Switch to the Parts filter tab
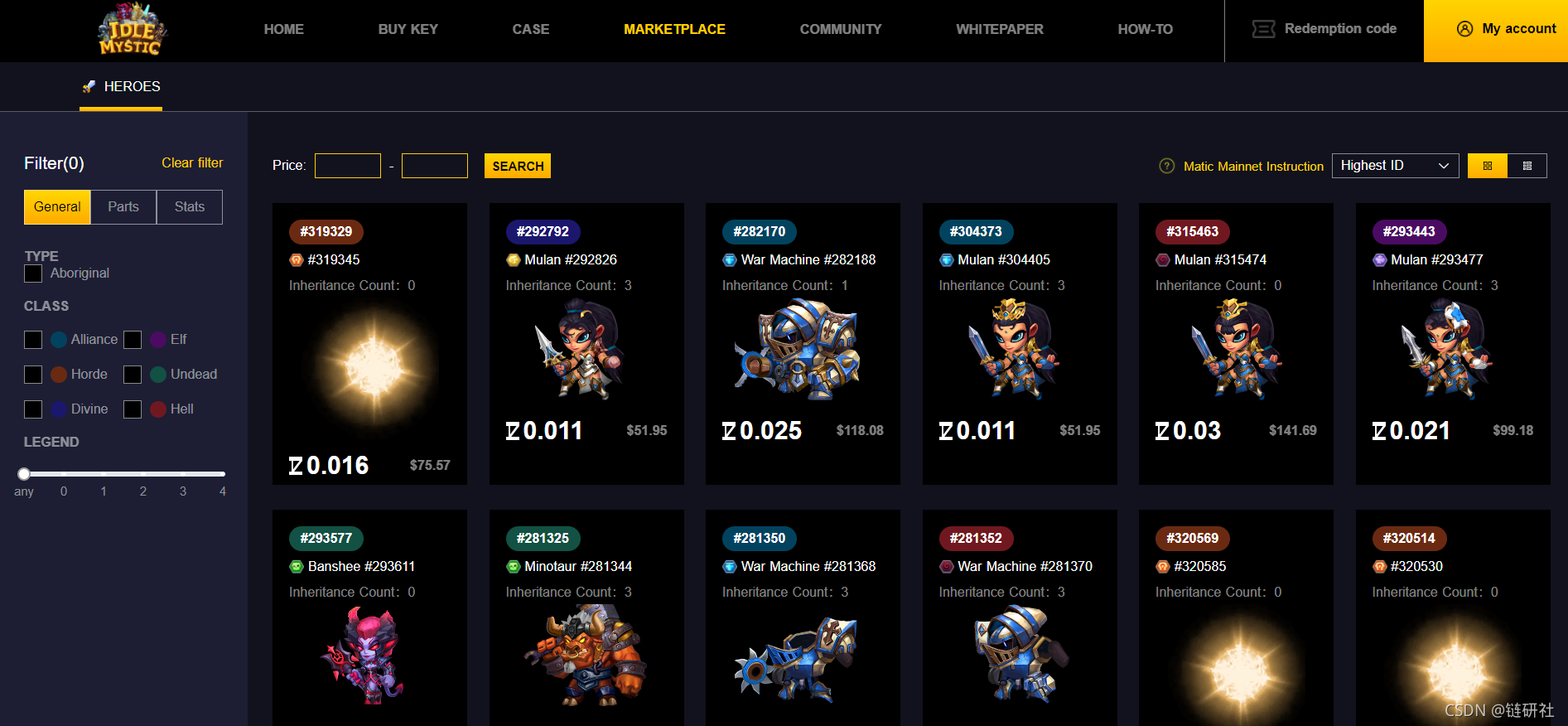This screenshot has height=726, width=1568. click(x=123, y=207)
